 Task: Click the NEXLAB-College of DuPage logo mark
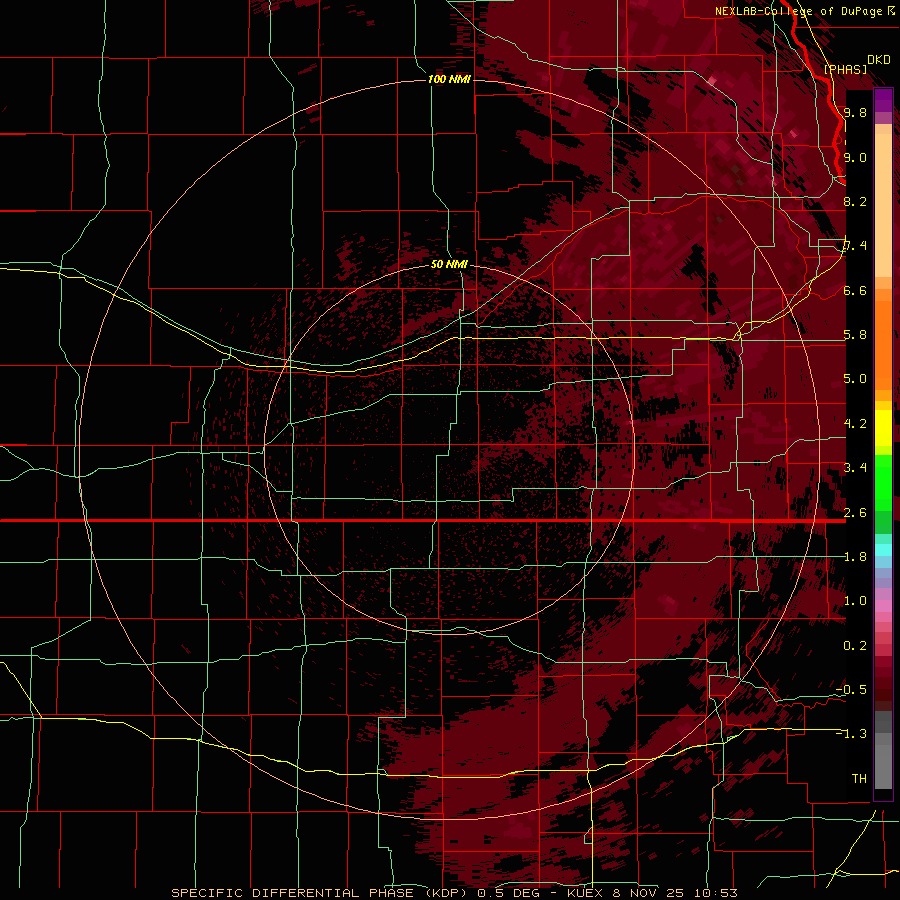tap(891, 10)
